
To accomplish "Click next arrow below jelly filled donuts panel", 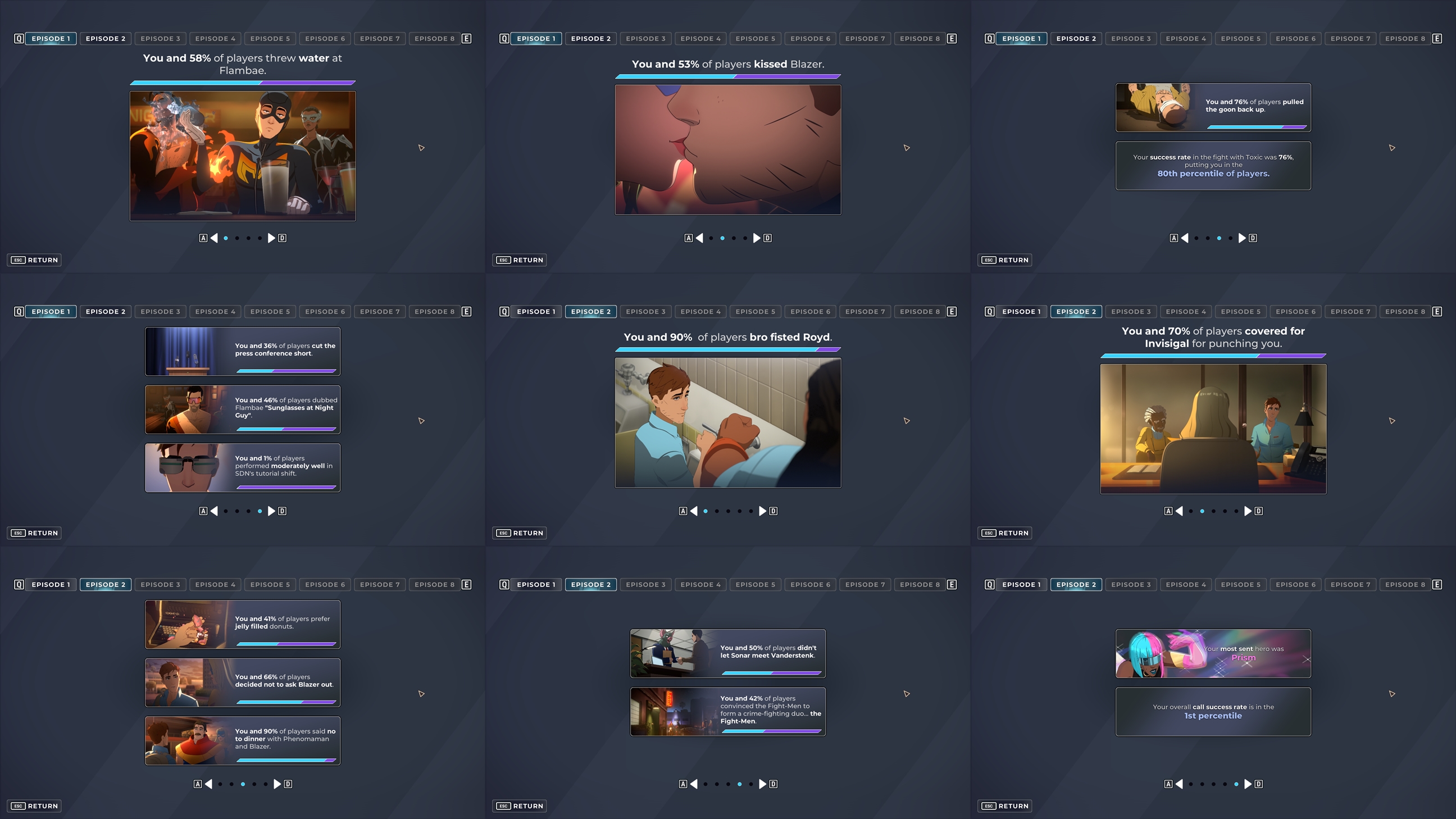I will [277, 784].
